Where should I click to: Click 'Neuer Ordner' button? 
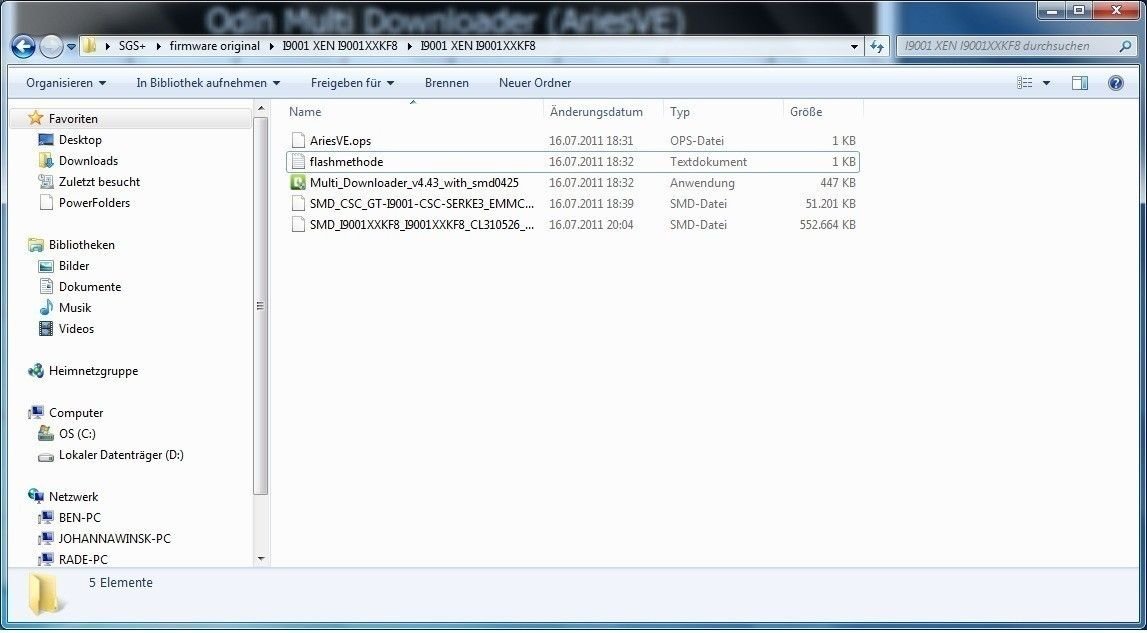pos(535,83)
